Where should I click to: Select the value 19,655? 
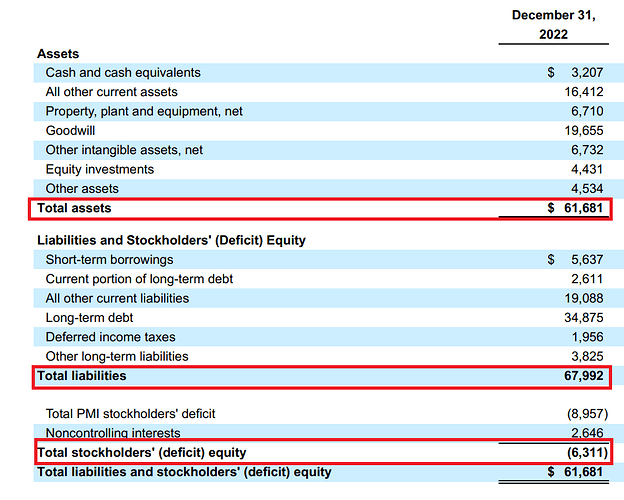point(584,131)
